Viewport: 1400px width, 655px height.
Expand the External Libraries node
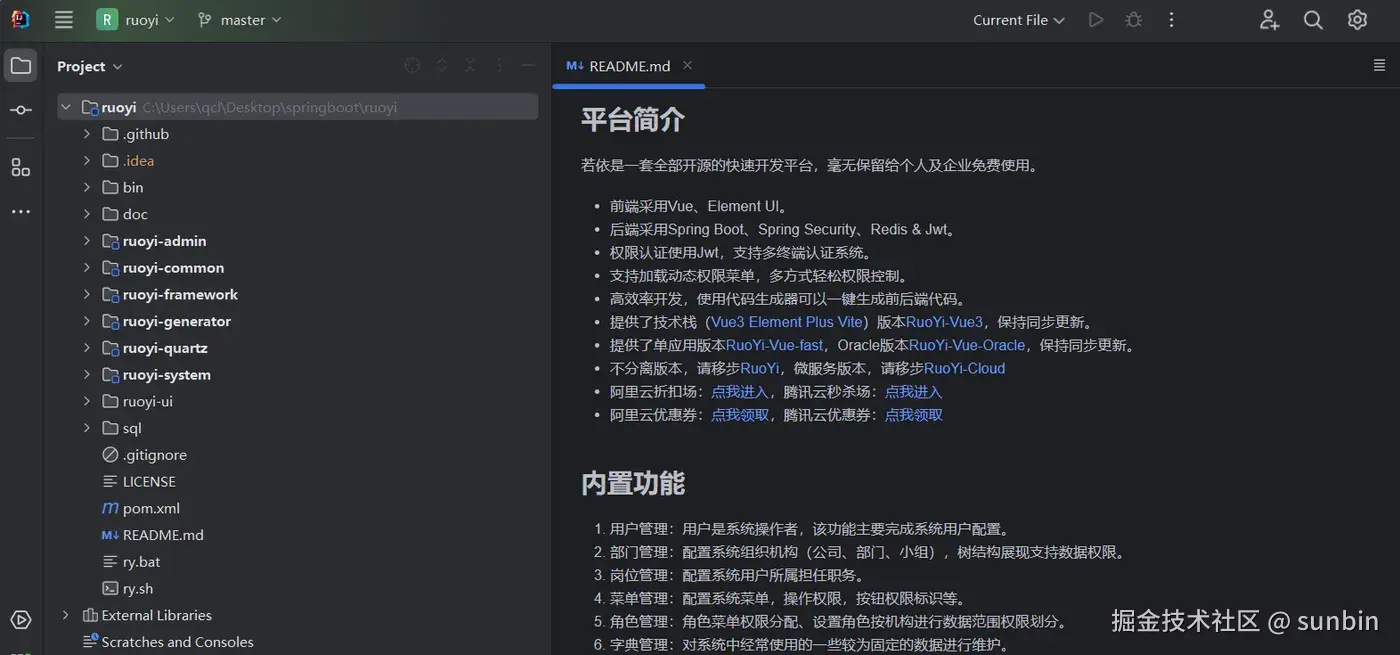coord(66,615)
